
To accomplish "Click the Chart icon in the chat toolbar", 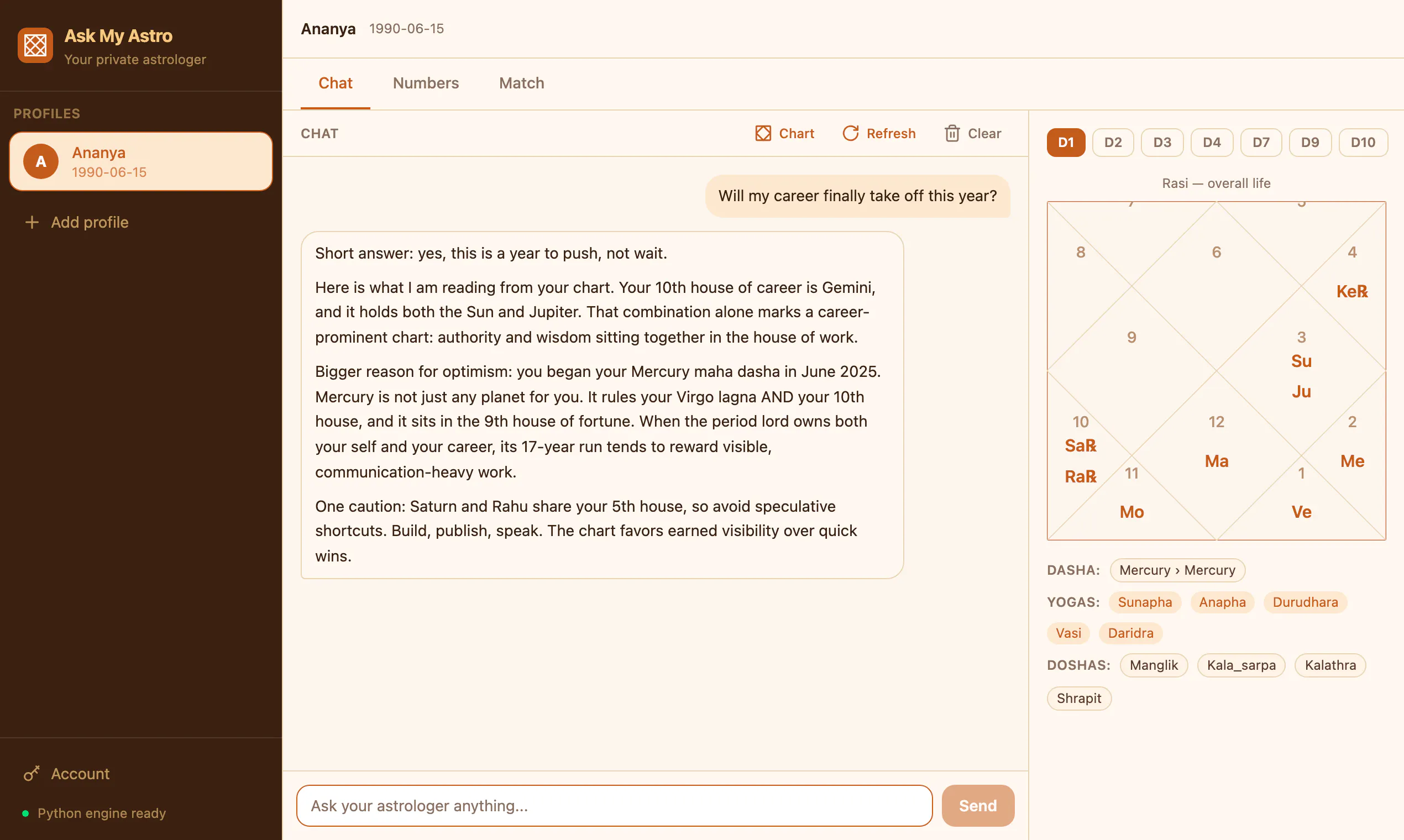I will click(763, 134).
